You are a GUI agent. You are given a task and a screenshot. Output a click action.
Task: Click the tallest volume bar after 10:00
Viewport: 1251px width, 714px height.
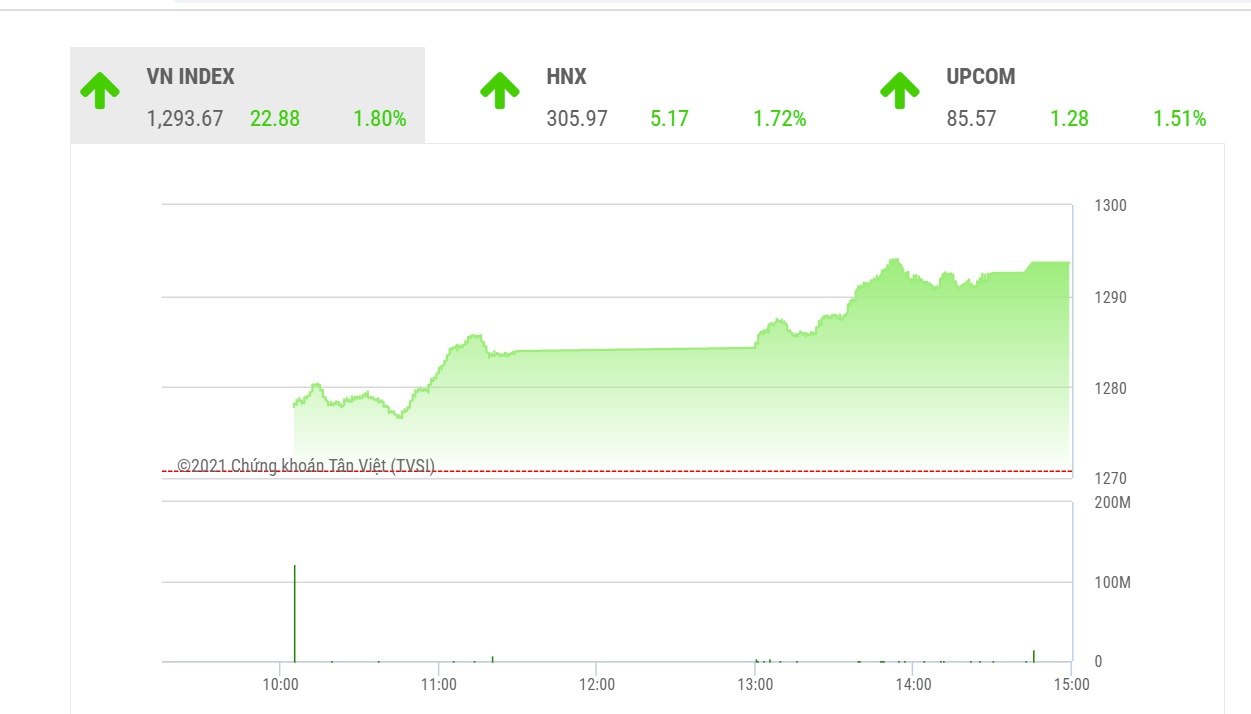(294, 612)
